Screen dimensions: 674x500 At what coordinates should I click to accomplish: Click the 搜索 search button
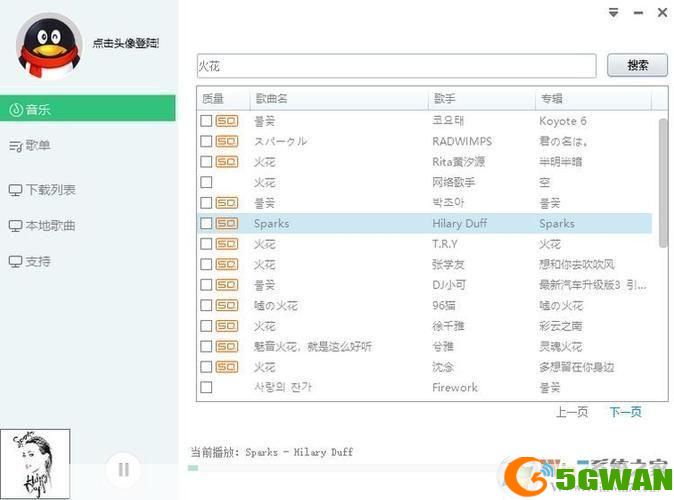637,65
